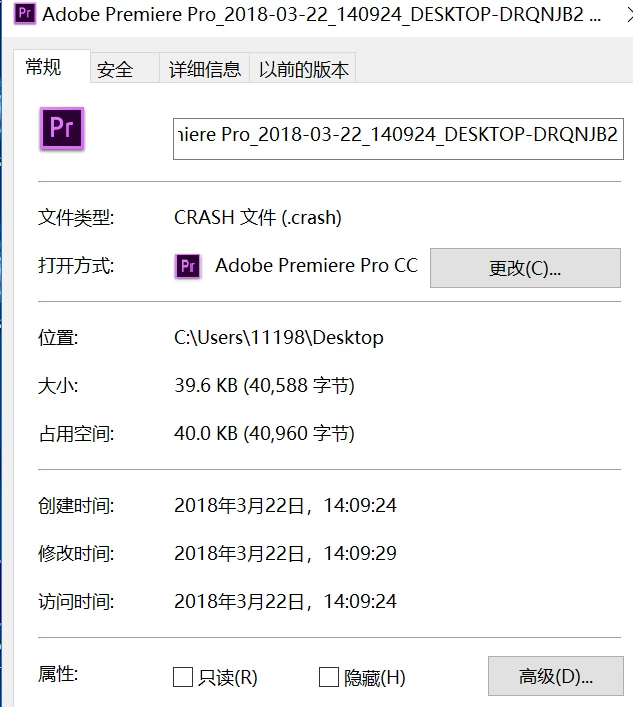633x707 pixels.
Task: Click the modified time 14:09:29 value
Action: tap(285, 553)
